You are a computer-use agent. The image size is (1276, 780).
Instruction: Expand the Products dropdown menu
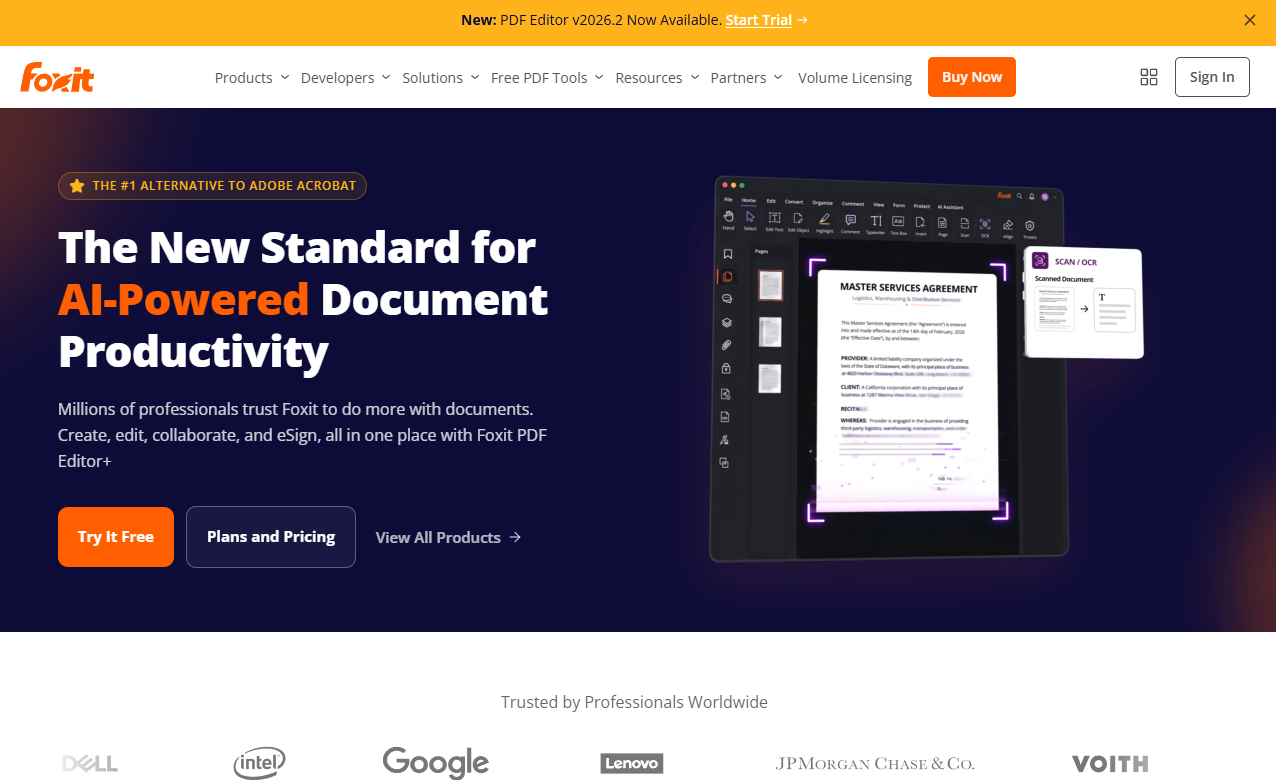pyautogui.click(x=252, y=78)
